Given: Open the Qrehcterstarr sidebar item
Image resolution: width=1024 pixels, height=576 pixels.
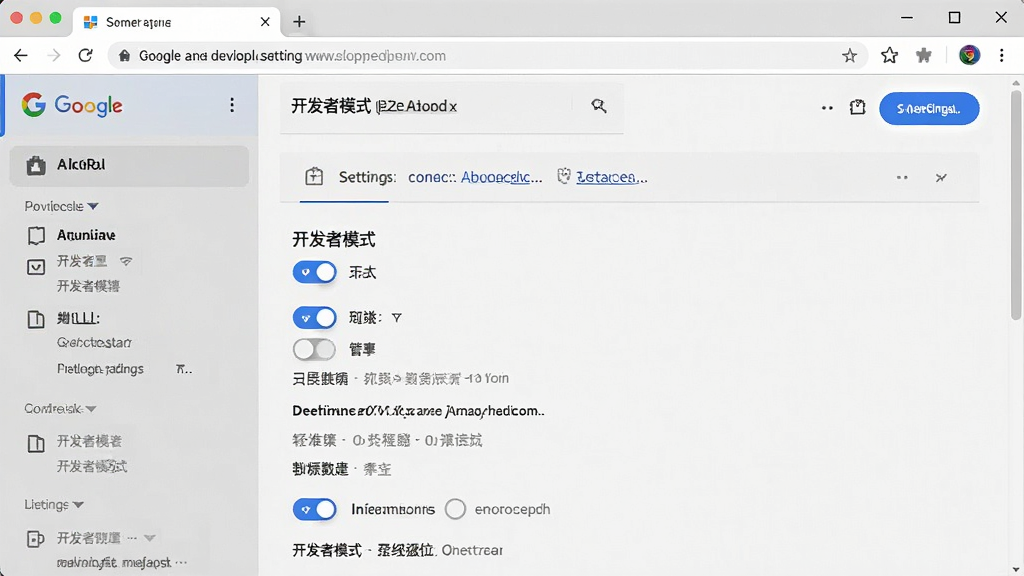Looking at the screenshot, I should (x=94, y=342).
